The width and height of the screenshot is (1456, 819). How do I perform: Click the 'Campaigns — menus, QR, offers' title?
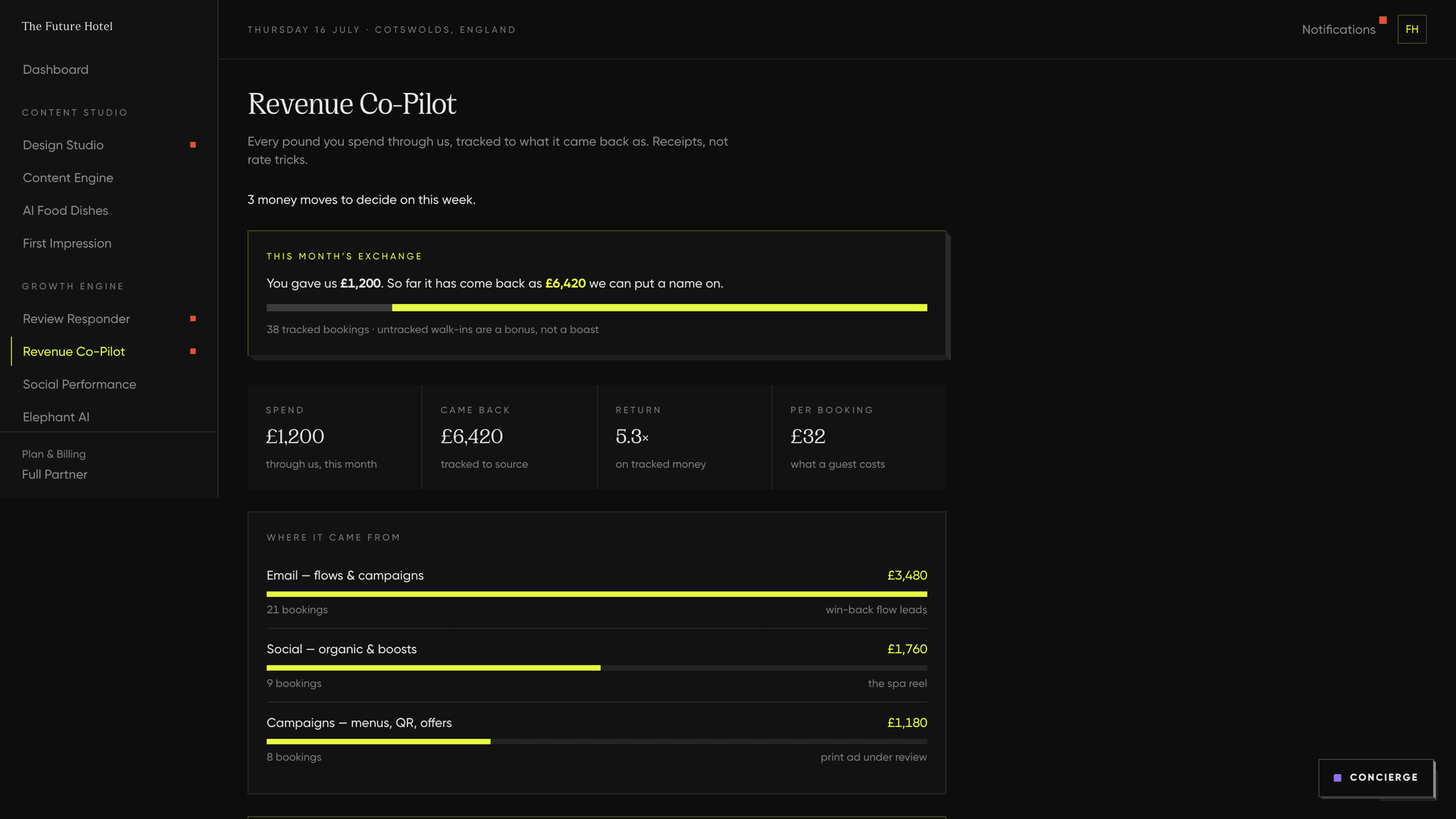(359, 723)
